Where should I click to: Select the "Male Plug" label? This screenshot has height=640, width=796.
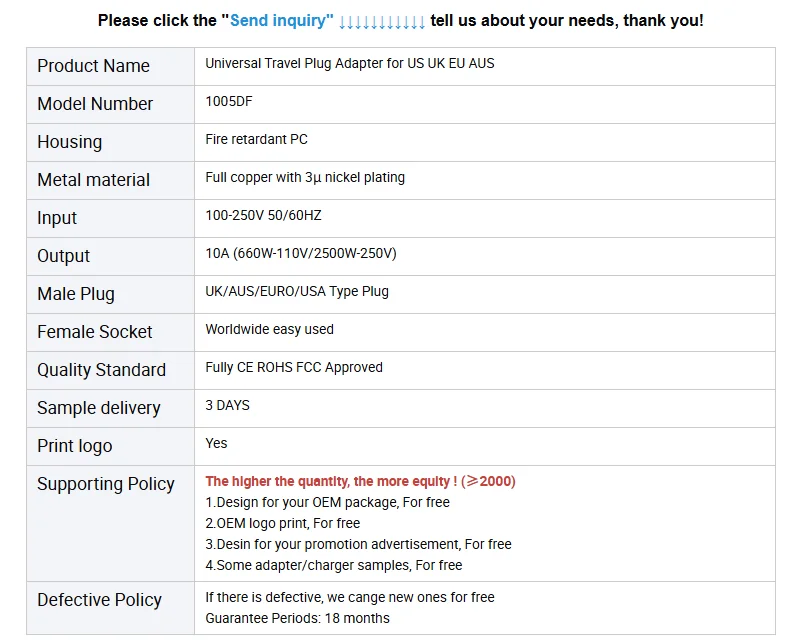pos(76,294)
